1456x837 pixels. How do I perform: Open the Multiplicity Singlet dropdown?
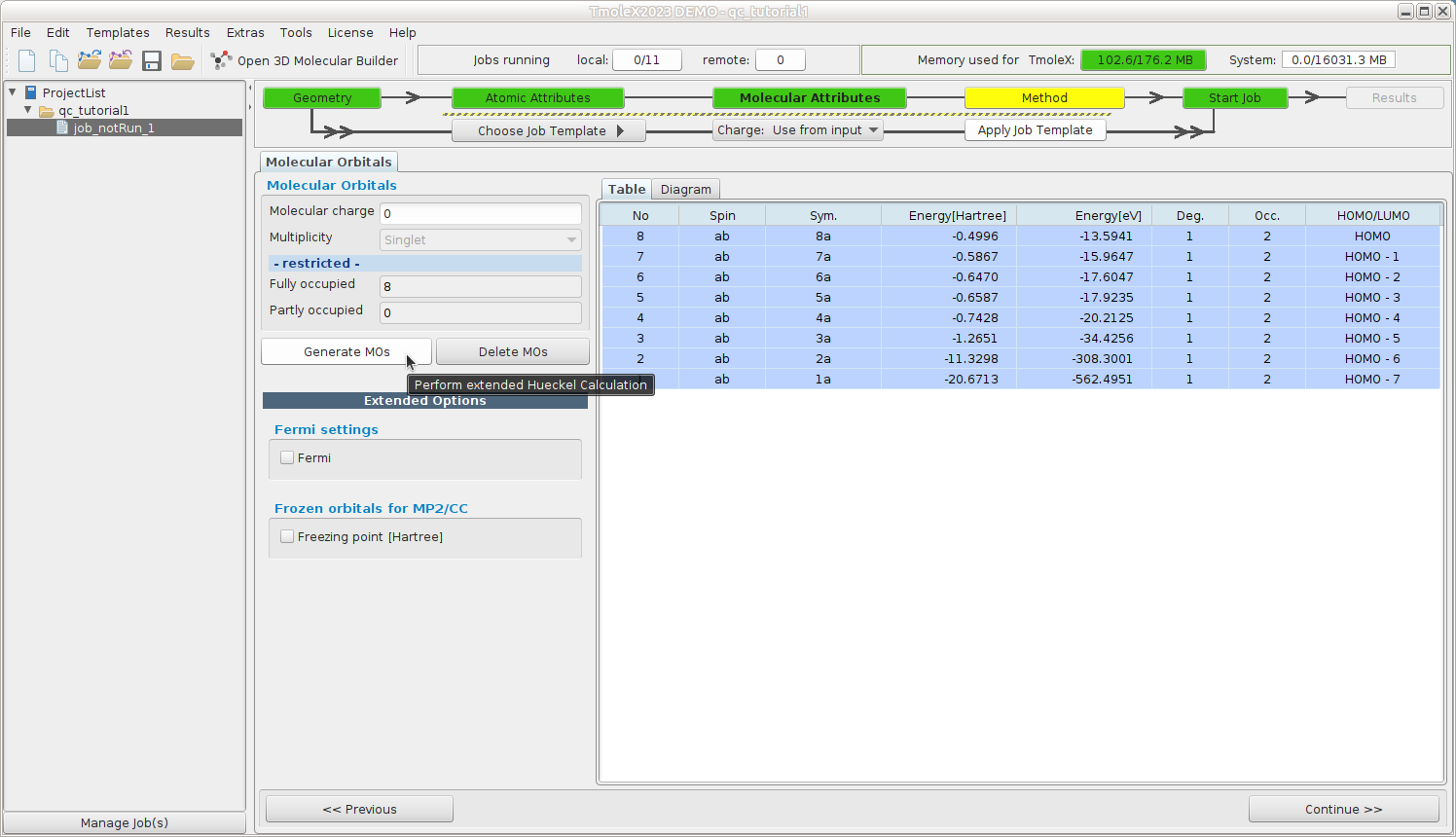481,239
